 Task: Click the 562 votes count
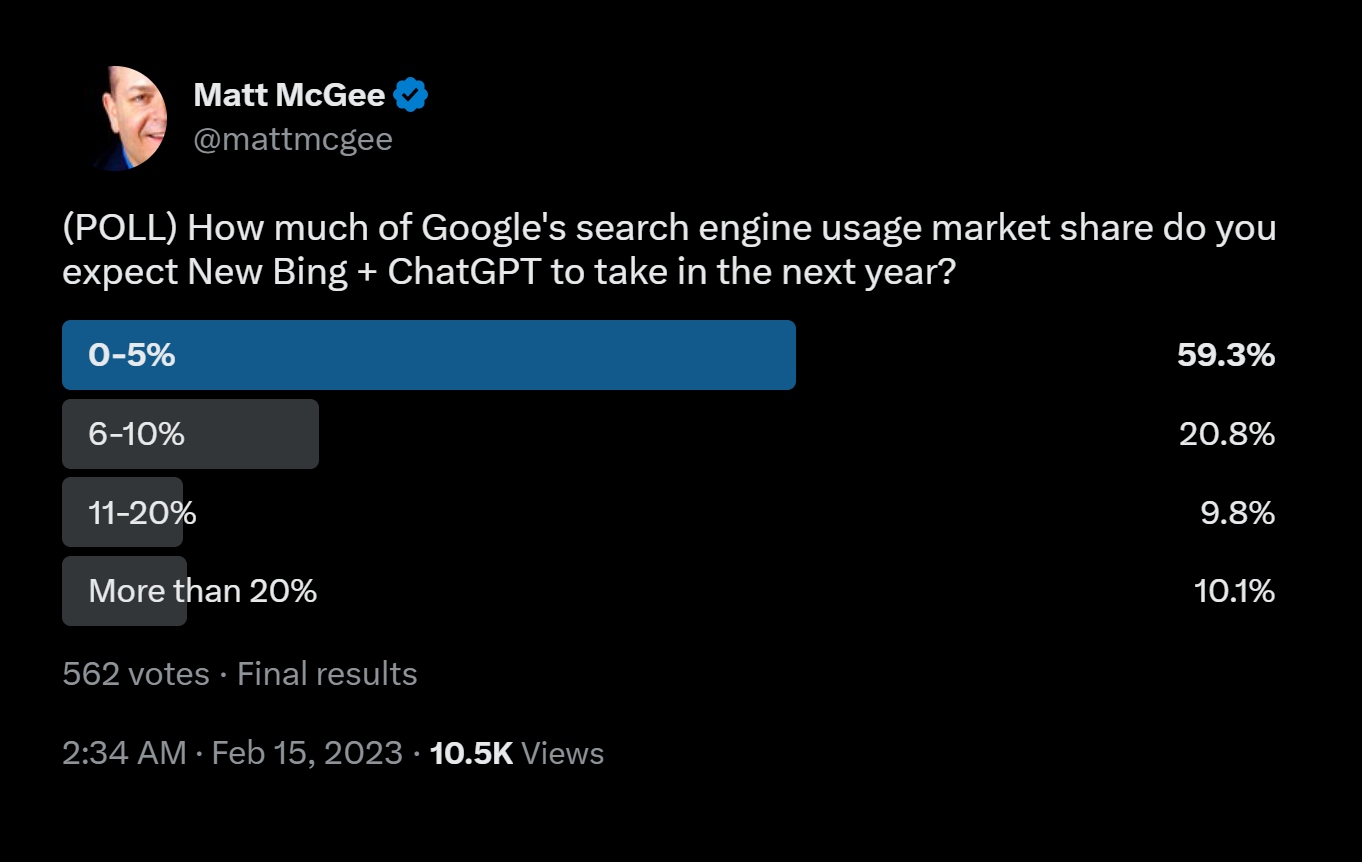tap(136, 674)
